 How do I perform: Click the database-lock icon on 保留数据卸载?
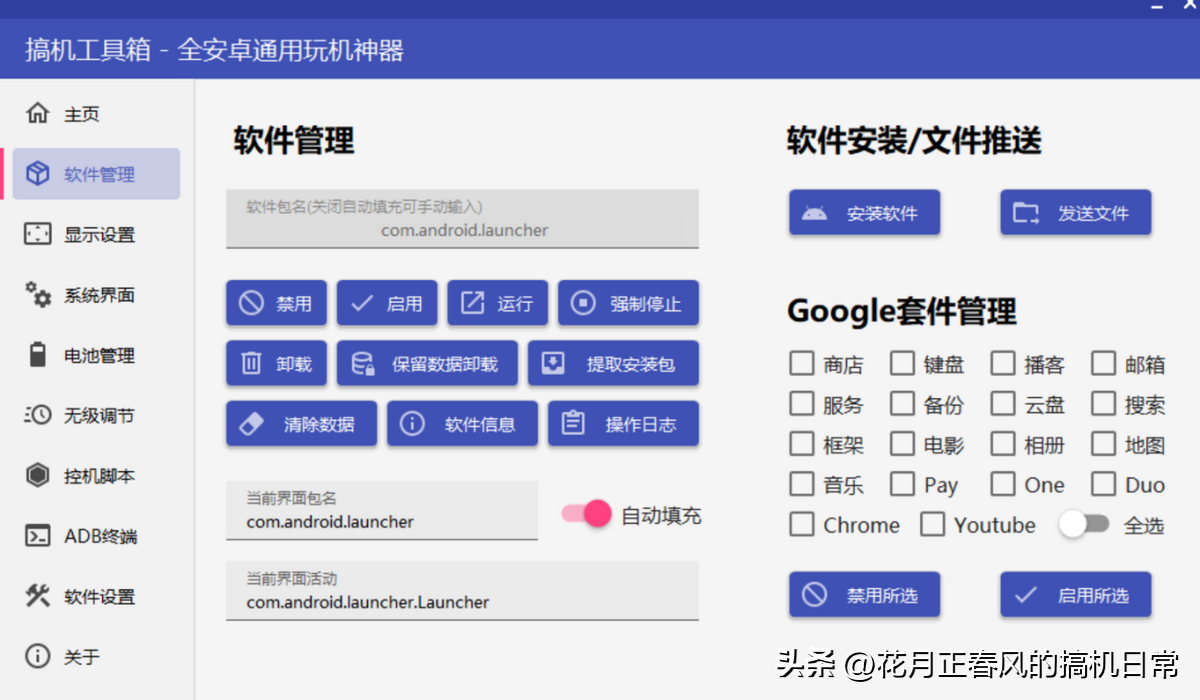363,364
